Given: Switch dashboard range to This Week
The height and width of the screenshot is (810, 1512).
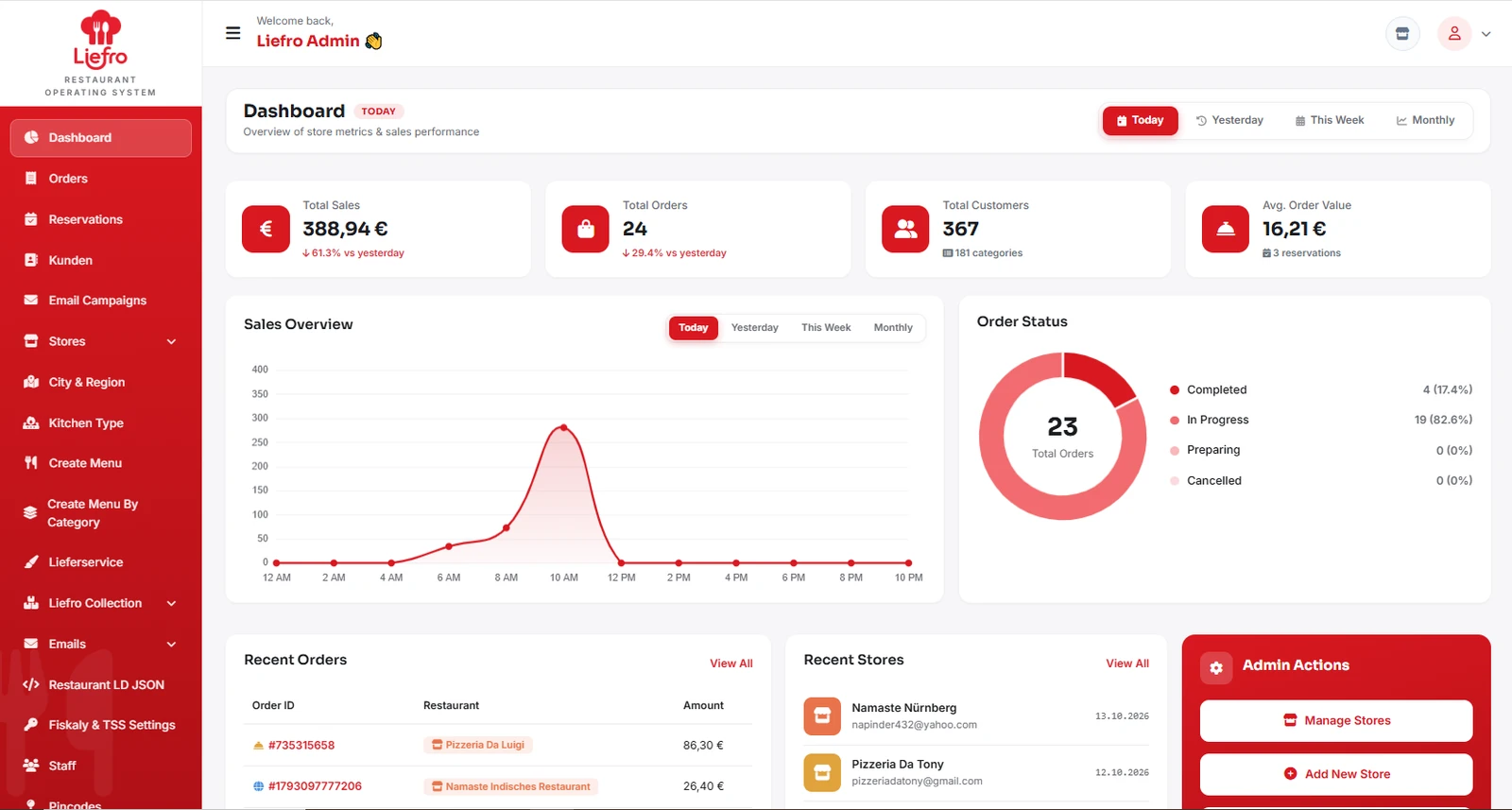Looking at the screenshot, I should tap(1330, 120).
